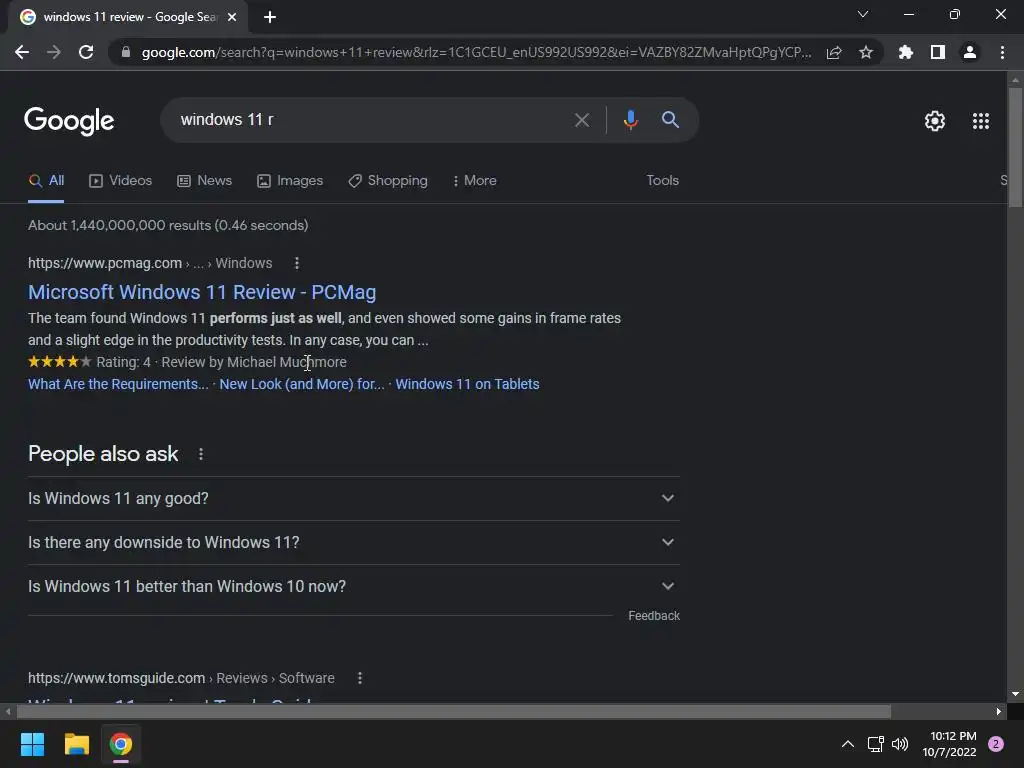Open About this result for PCMag

click(296, 263)
